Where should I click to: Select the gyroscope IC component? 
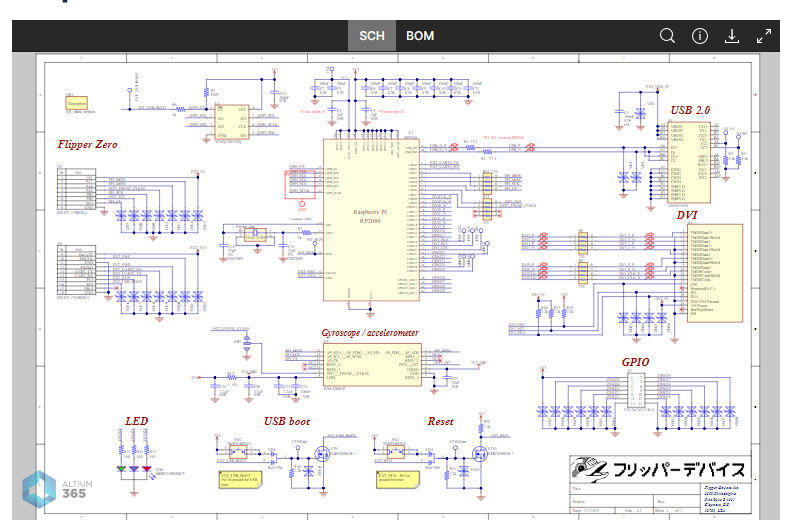(372, 365)
